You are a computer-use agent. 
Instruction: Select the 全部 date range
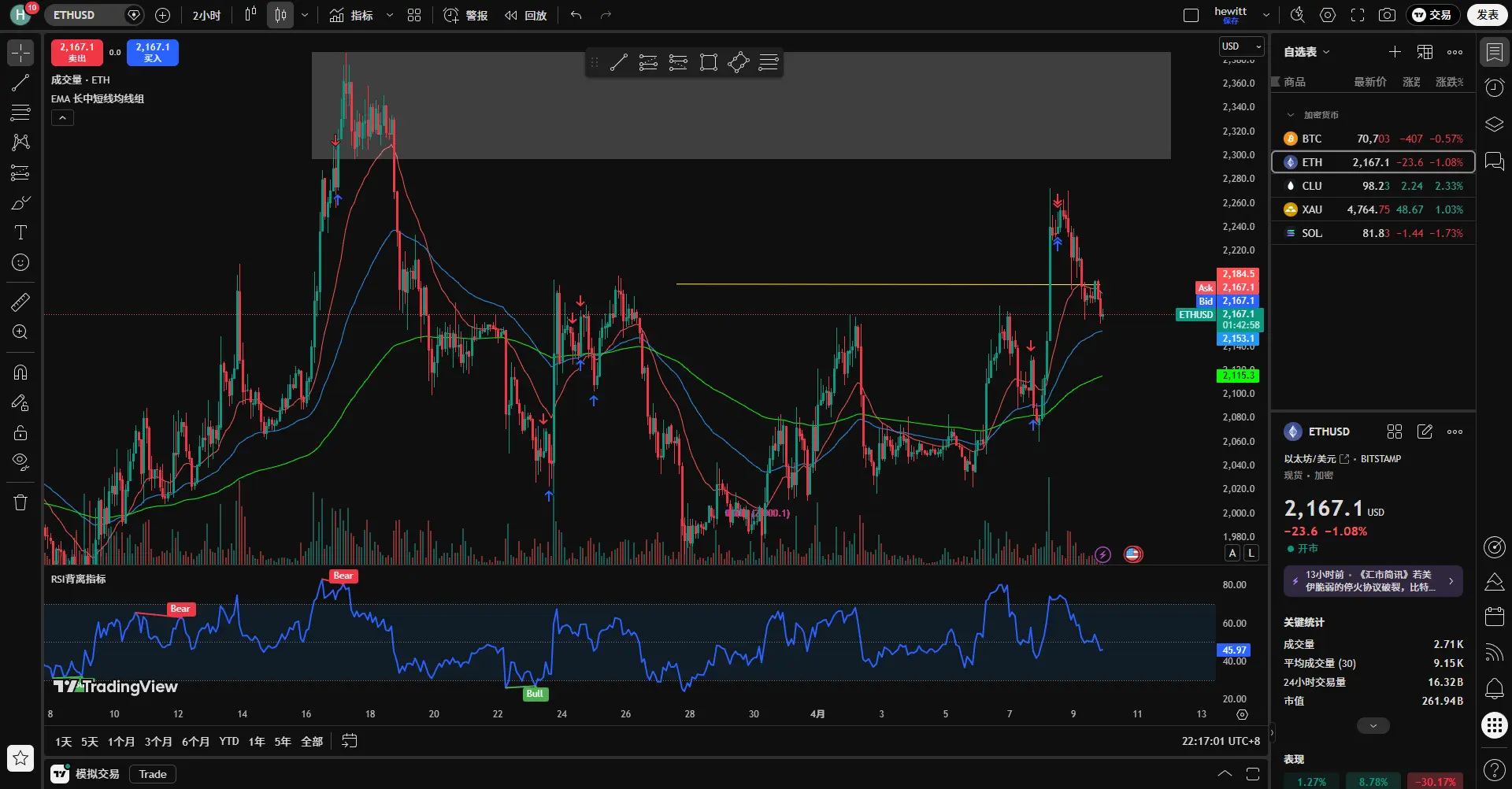coord(312,742)
